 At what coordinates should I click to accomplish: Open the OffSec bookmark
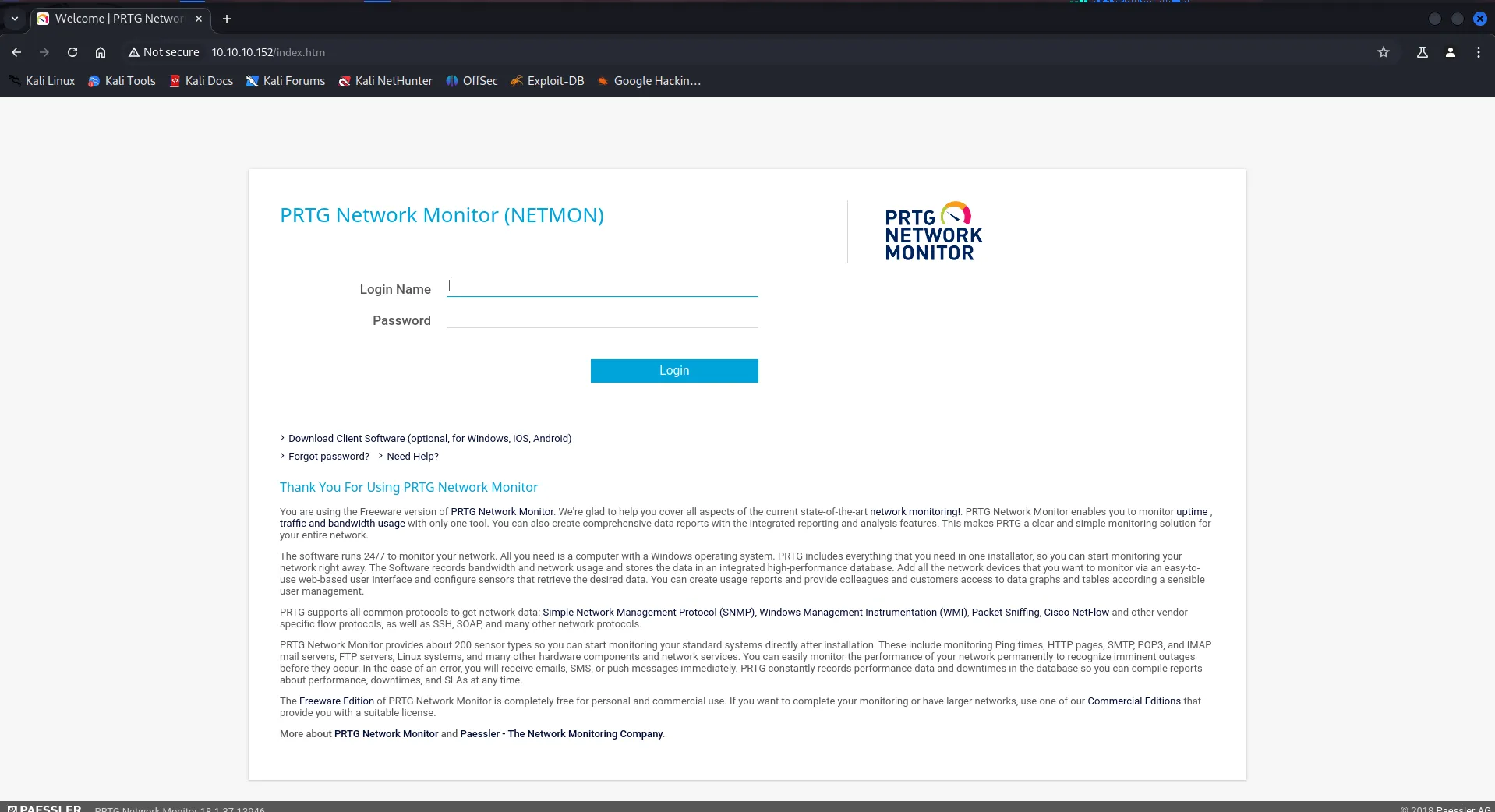pos(472,81)
